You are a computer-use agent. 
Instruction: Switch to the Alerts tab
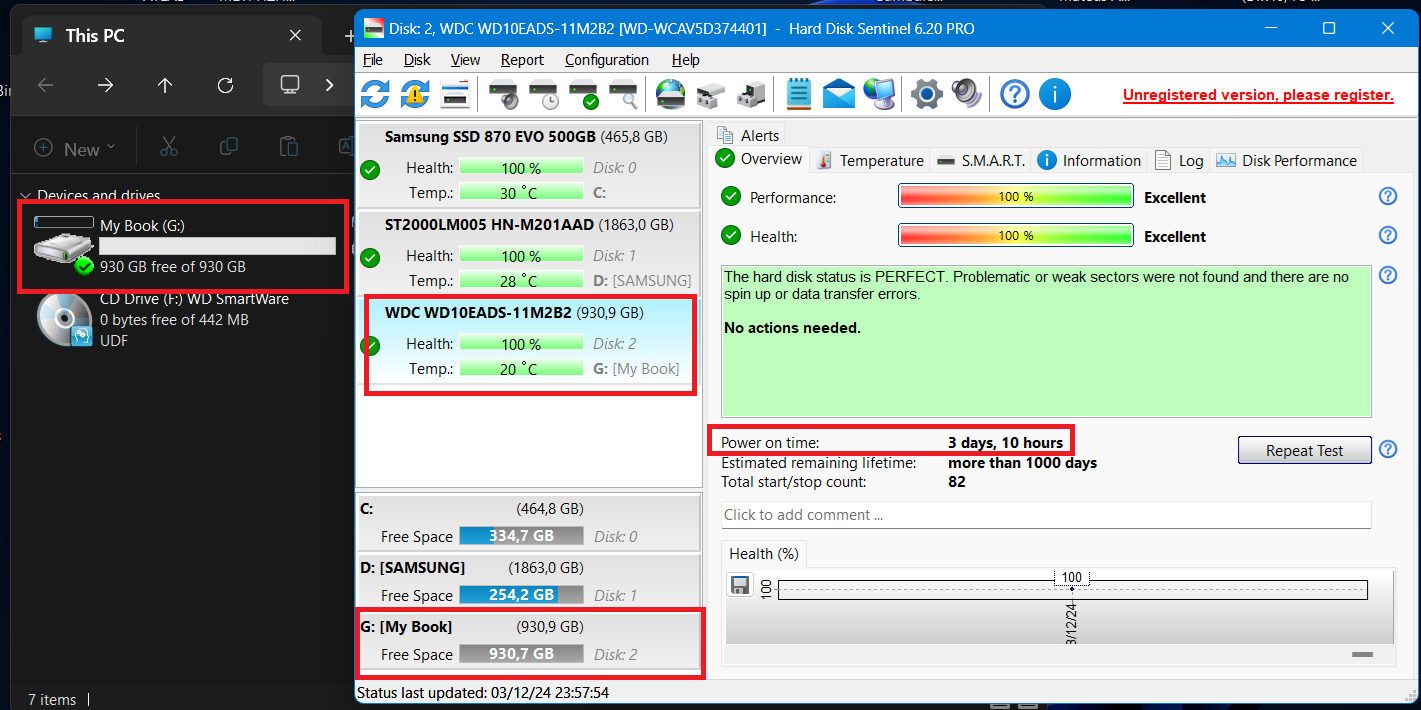(x=748, y=135)
